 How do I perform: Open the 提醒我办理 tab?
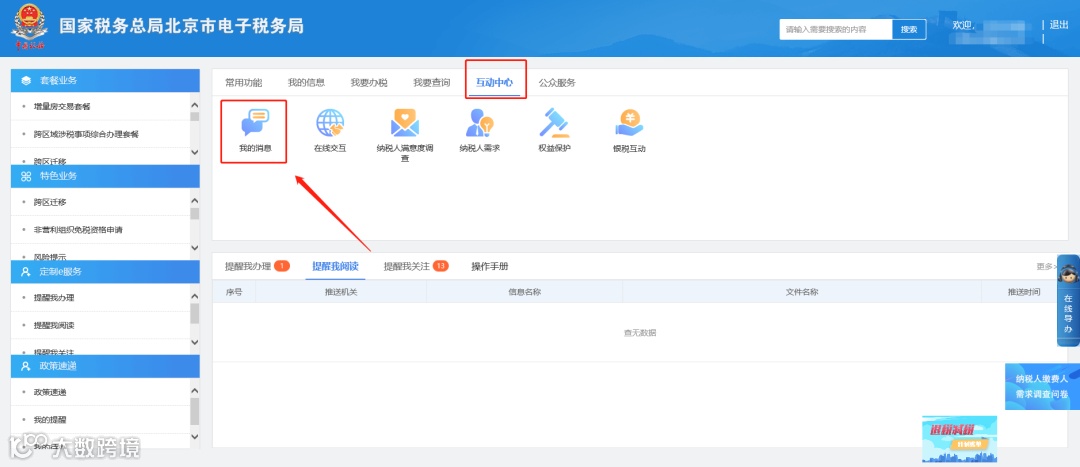248,267
